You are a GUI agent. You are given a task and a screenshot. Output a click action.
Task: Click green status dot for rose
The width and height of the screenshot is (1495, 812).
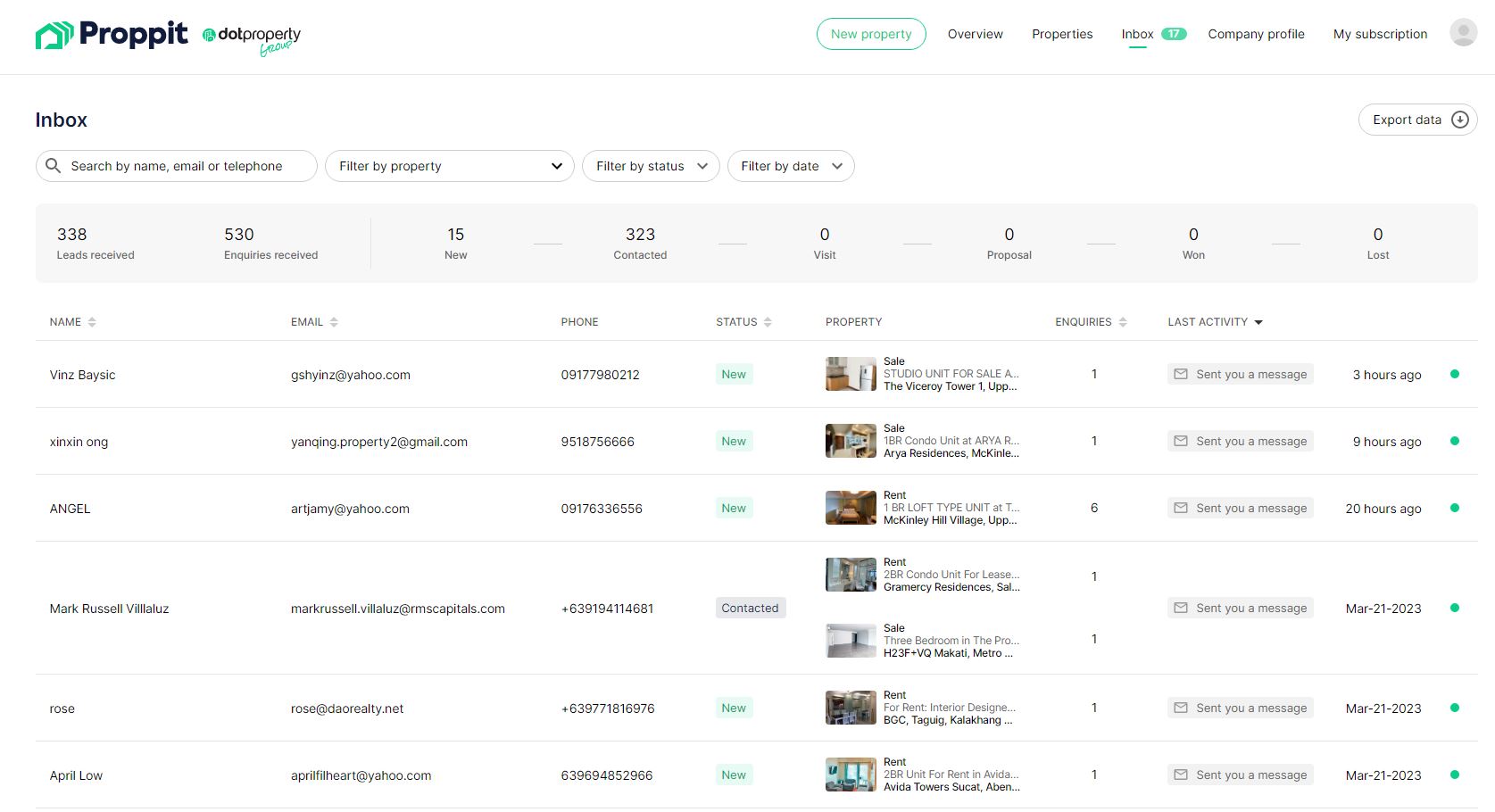tap(1455, 708)
